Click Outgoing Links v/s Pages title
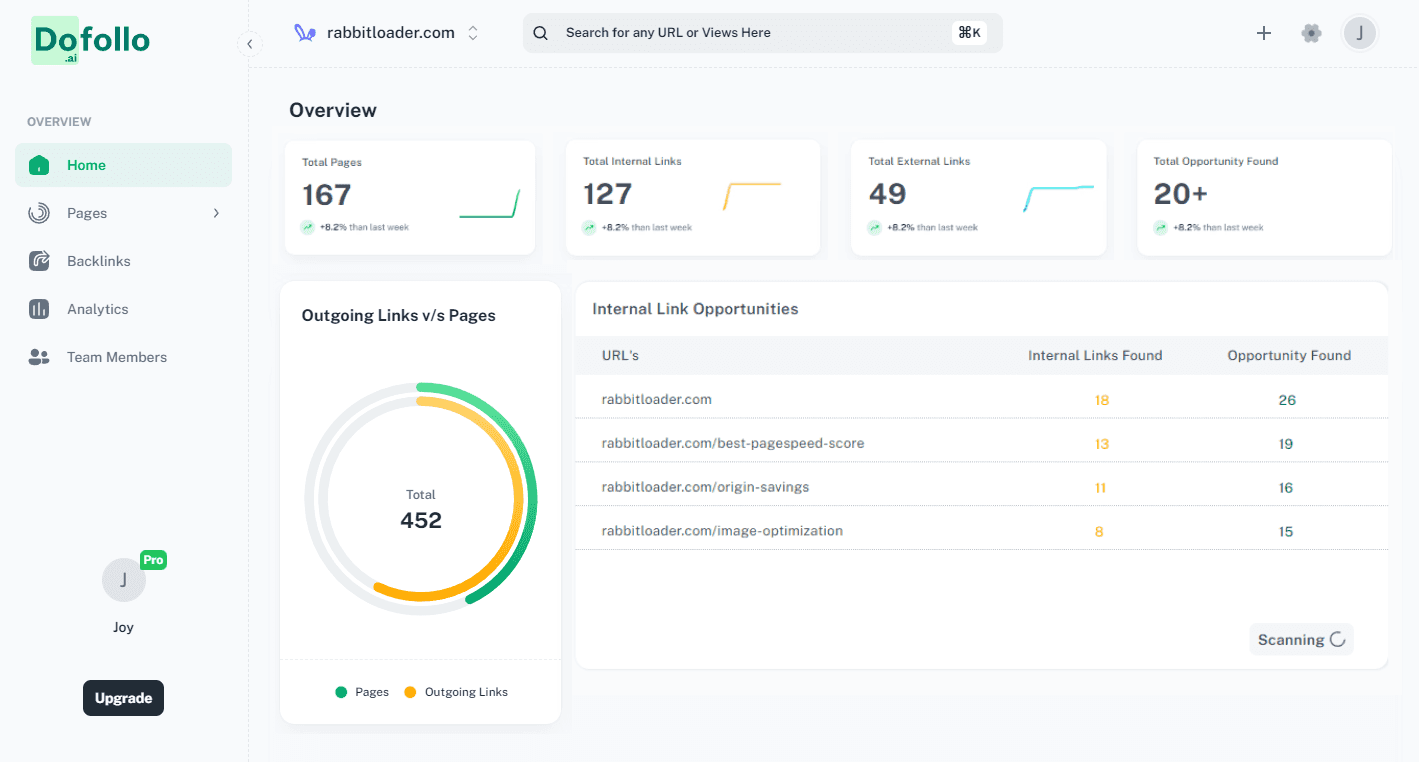Viewport: 1419px width, 762px height. pos(399,315)
